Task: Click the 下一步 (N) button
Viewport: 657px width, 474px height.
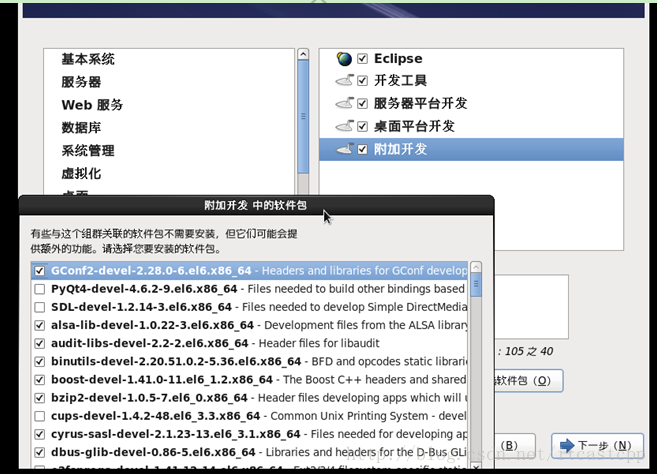Action: click(x=598, y=446)
